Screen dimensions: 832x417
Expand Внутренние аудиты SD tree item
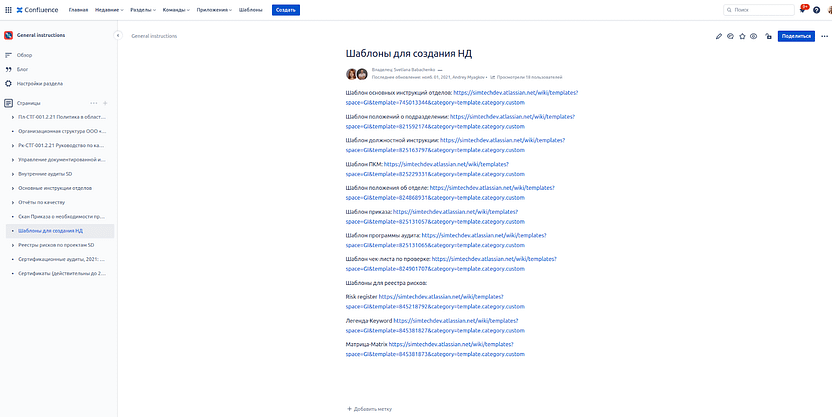11,173
